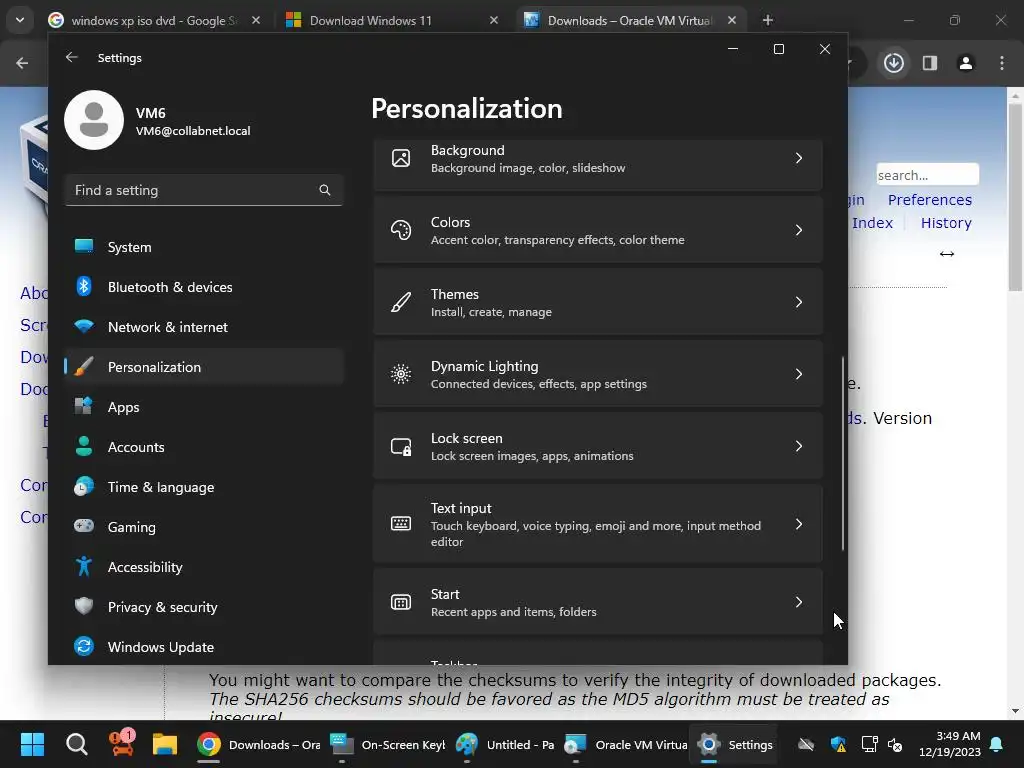1024x768 pixels.
Task: Open Windows Update refresh icon
Action: 84,646
